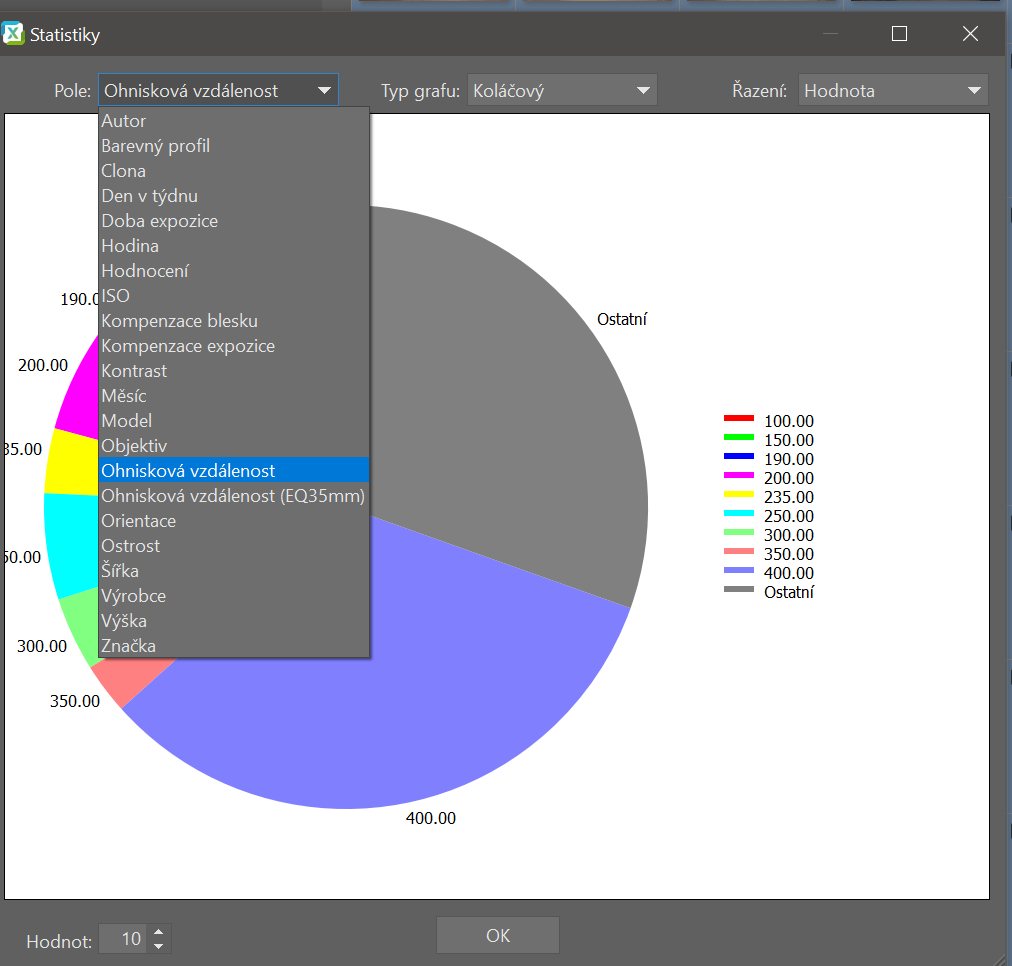Select Autor from the field list
Viewport: 1012px width, 966px height.
click(x=234, y=121)
